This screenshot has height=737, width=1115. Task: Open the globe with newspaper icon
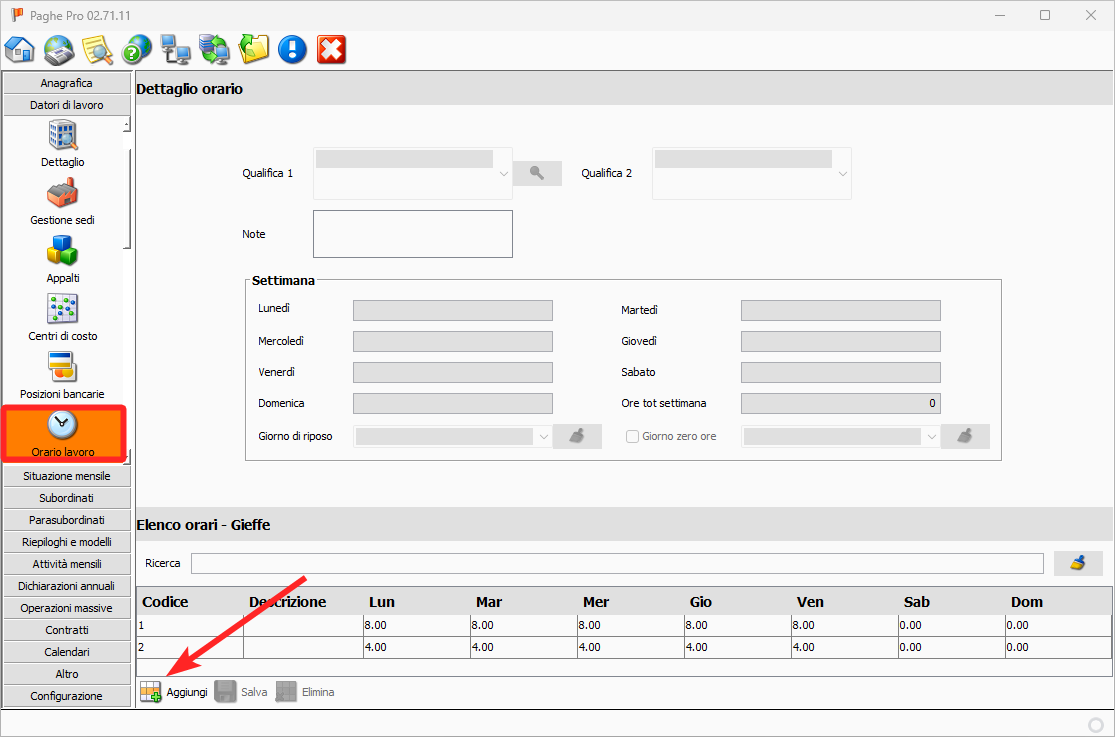coord(59,49)
